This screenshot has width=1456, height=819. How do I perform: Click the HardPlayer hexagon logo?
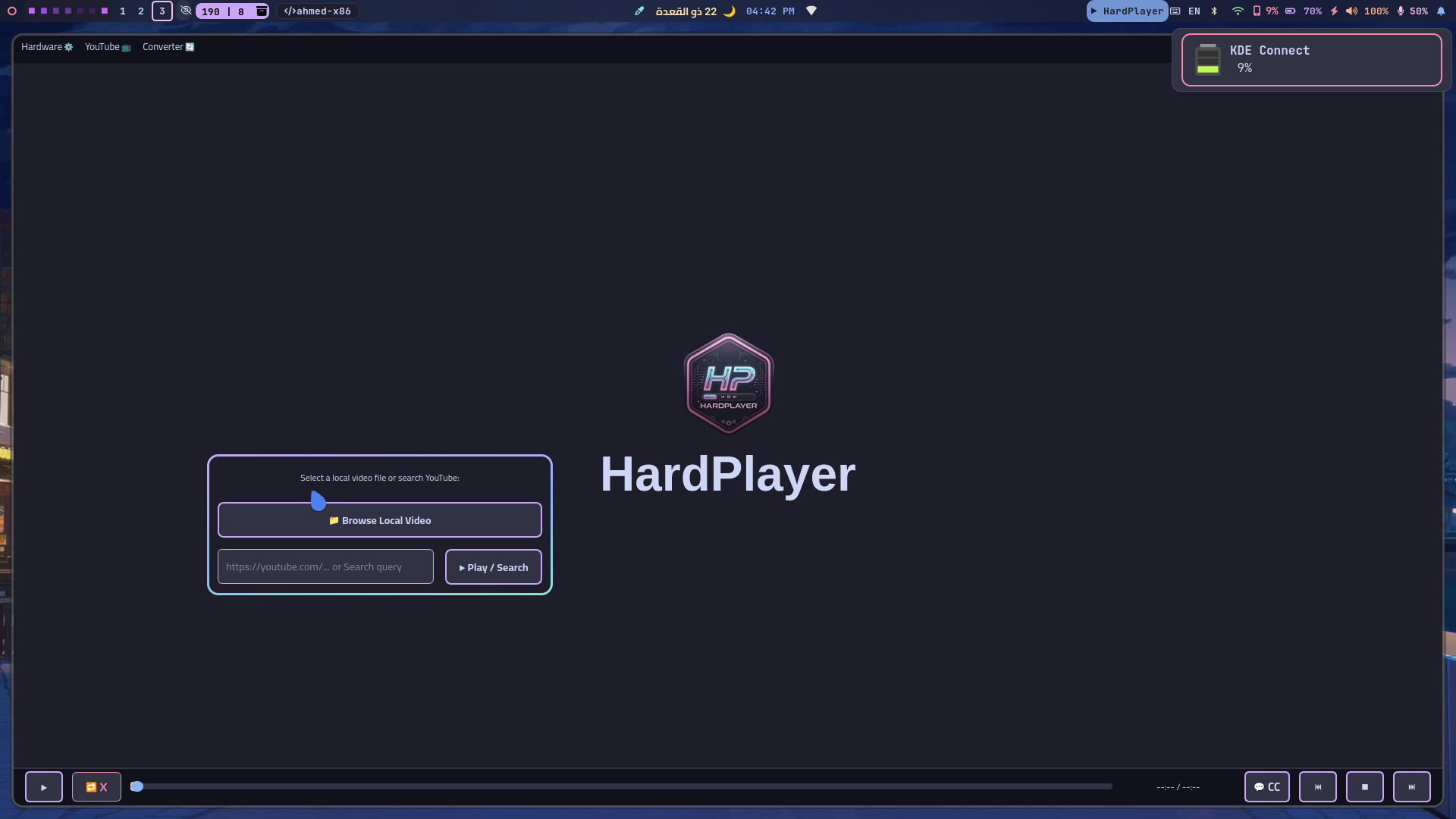[x=729, y=383]
